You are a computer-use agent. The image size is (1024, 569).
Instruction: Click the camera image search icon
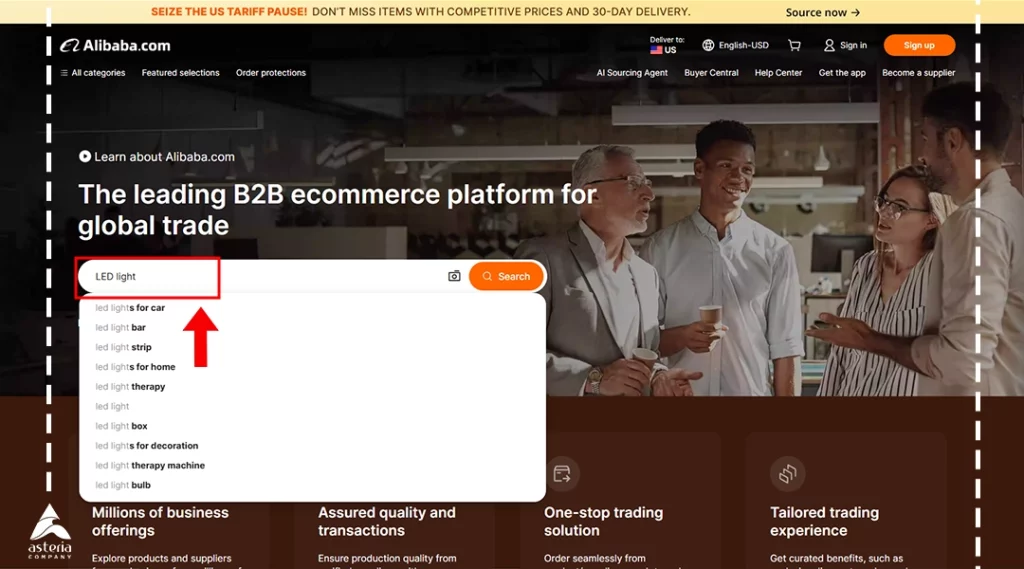454,276
